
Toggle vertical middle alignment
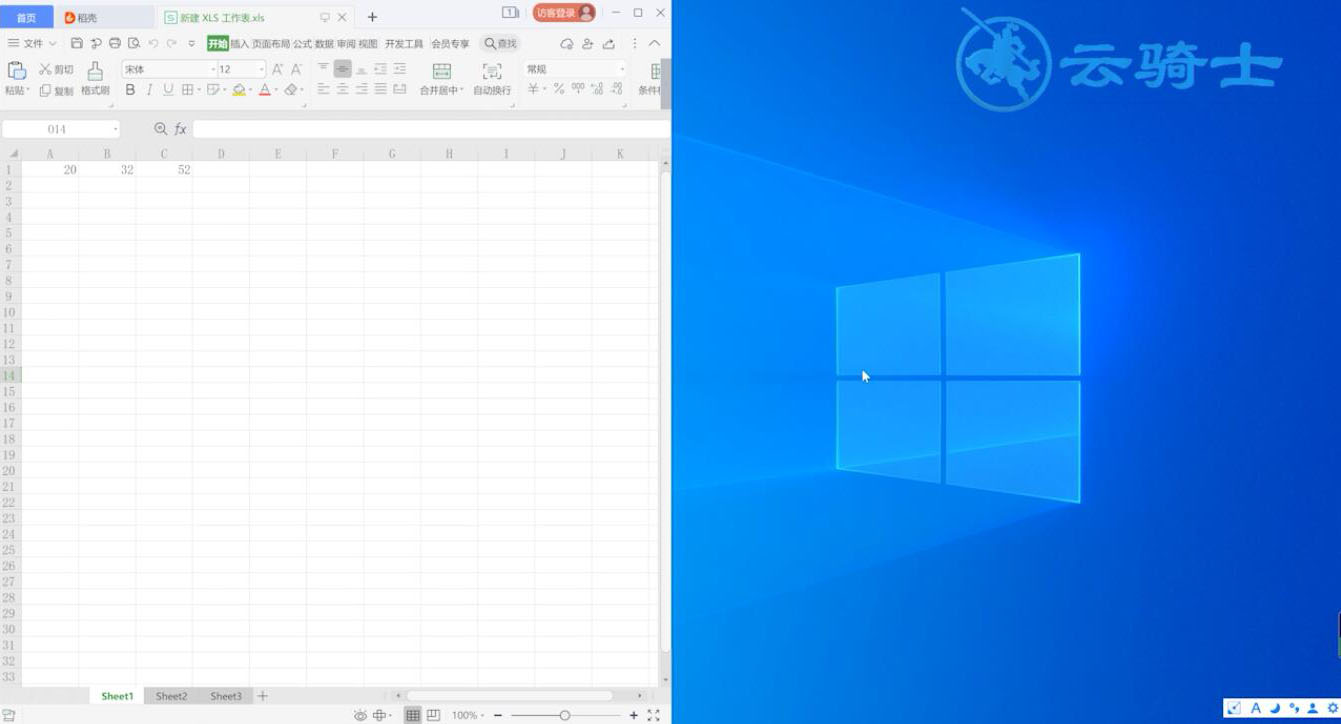[343, 69]
